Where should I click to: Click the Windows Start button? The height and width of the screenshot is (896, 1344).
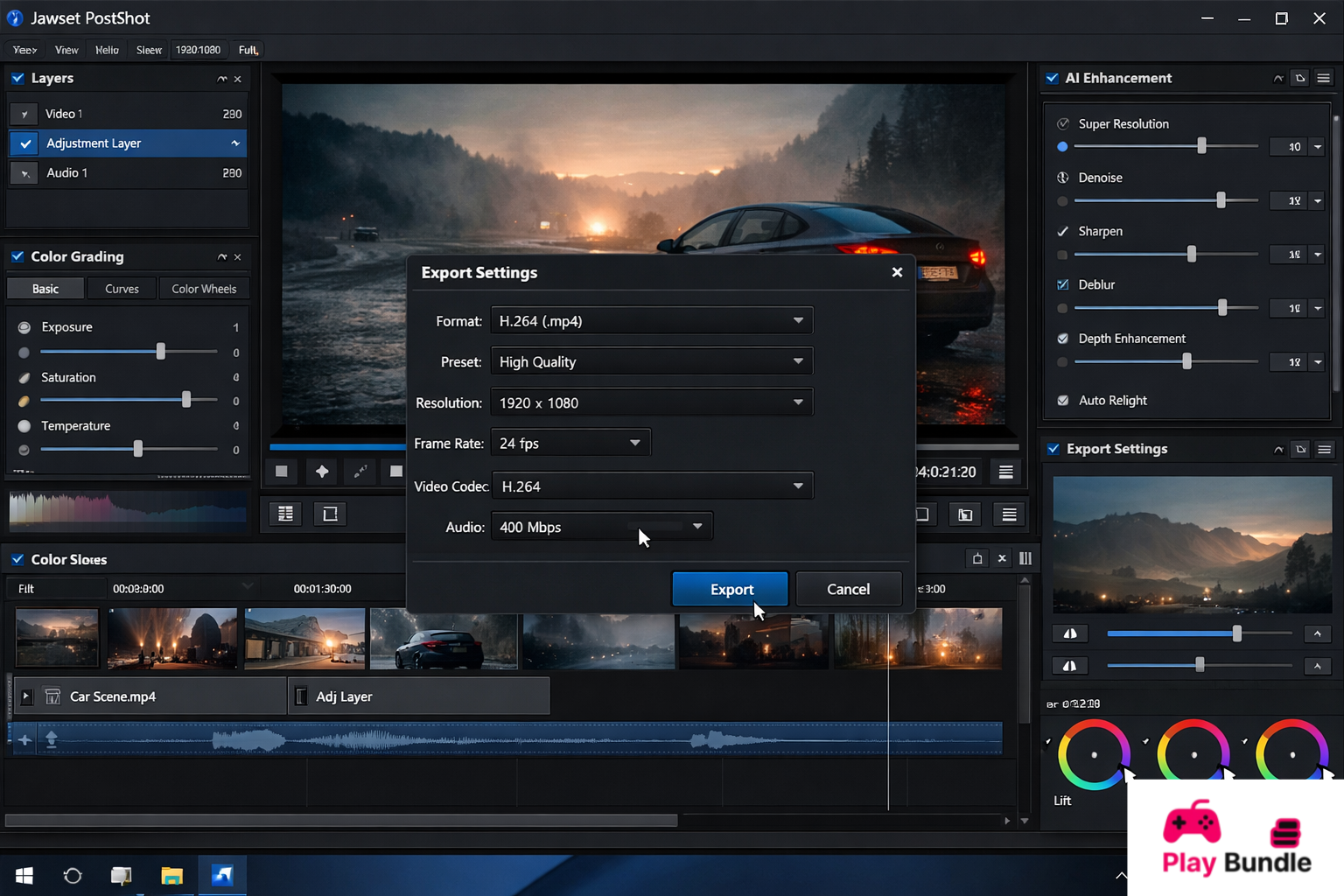pyautogui.click(x=24, y=875)
